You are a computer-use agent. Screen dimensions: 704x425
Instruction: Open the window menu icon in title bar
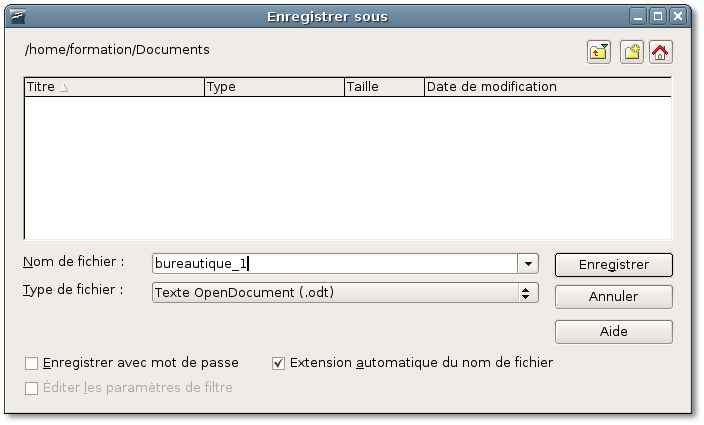(x=17, y=17)
